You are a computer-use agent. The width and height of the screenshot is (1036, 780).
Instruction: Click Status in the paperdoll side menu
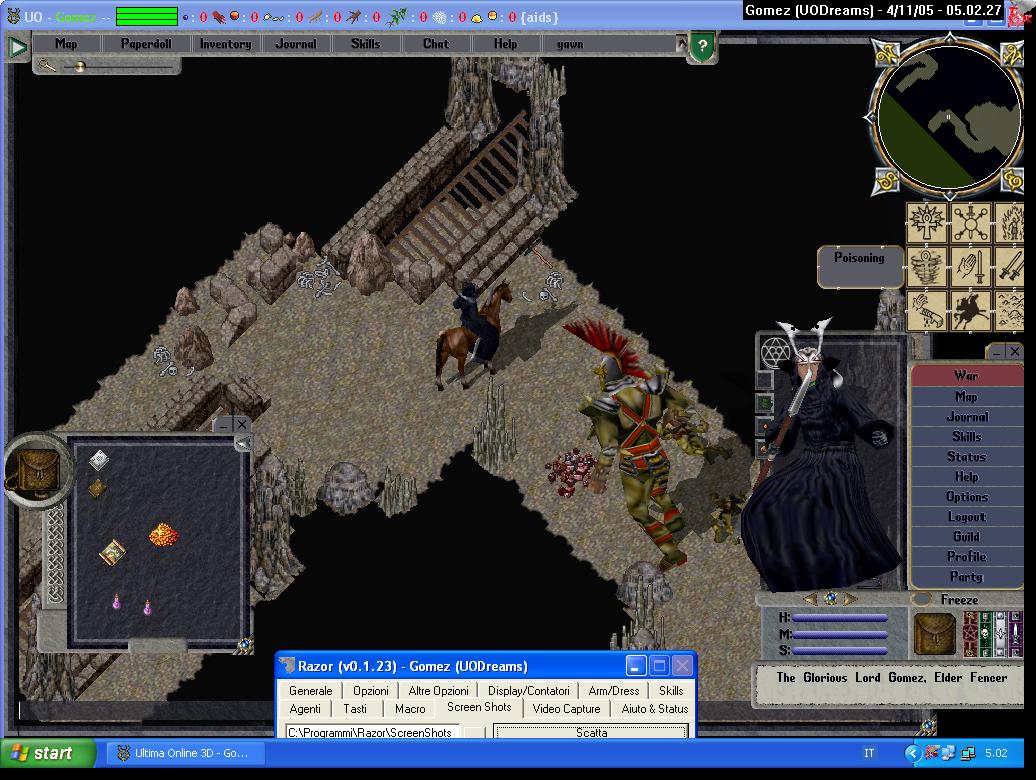[967, 456]
